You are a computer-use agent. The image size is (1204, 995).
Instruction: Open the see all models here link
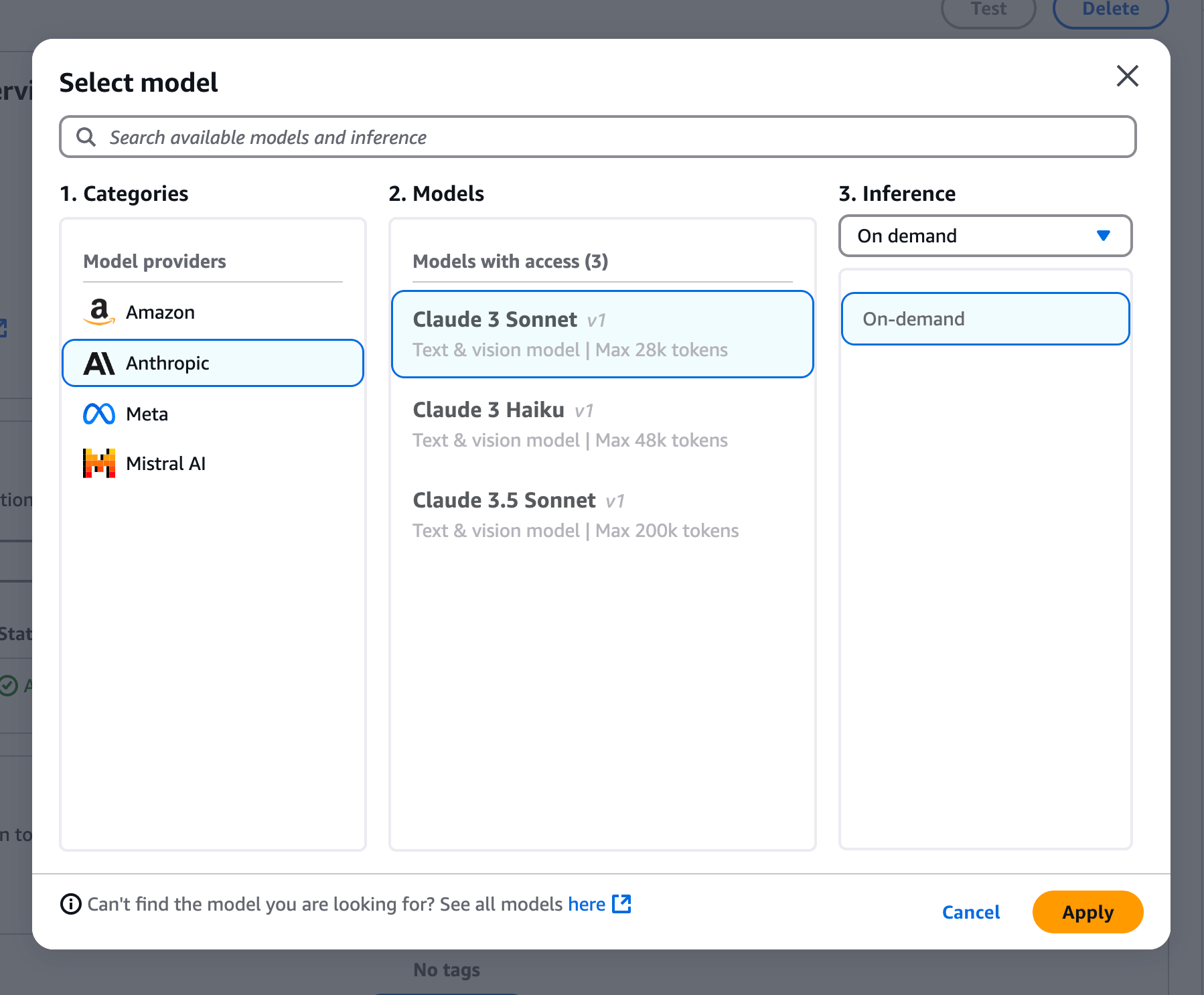[587, 904]
